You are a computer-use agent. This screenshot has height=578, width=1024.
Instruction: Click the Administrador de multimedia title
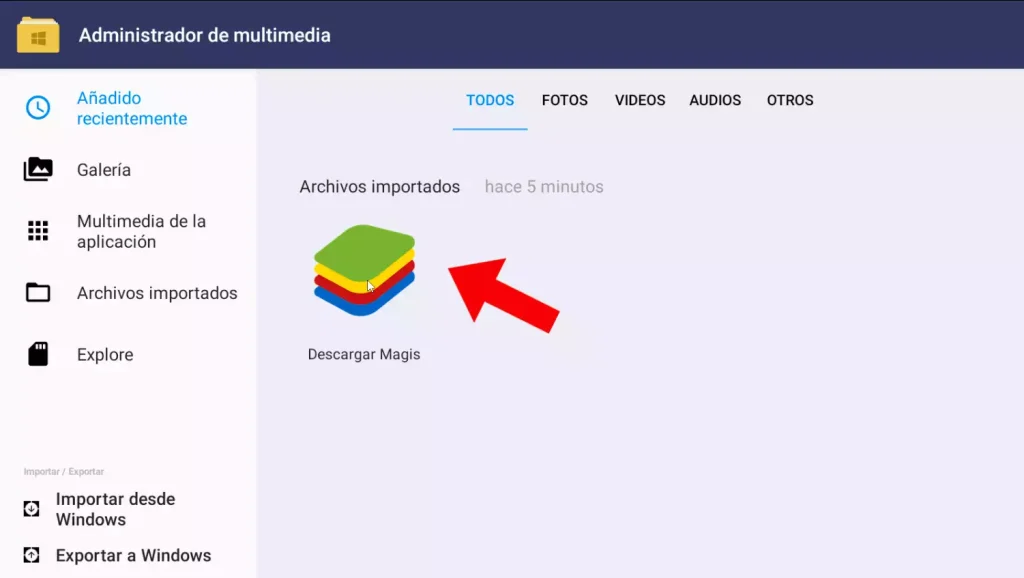(x=204, y=35)
